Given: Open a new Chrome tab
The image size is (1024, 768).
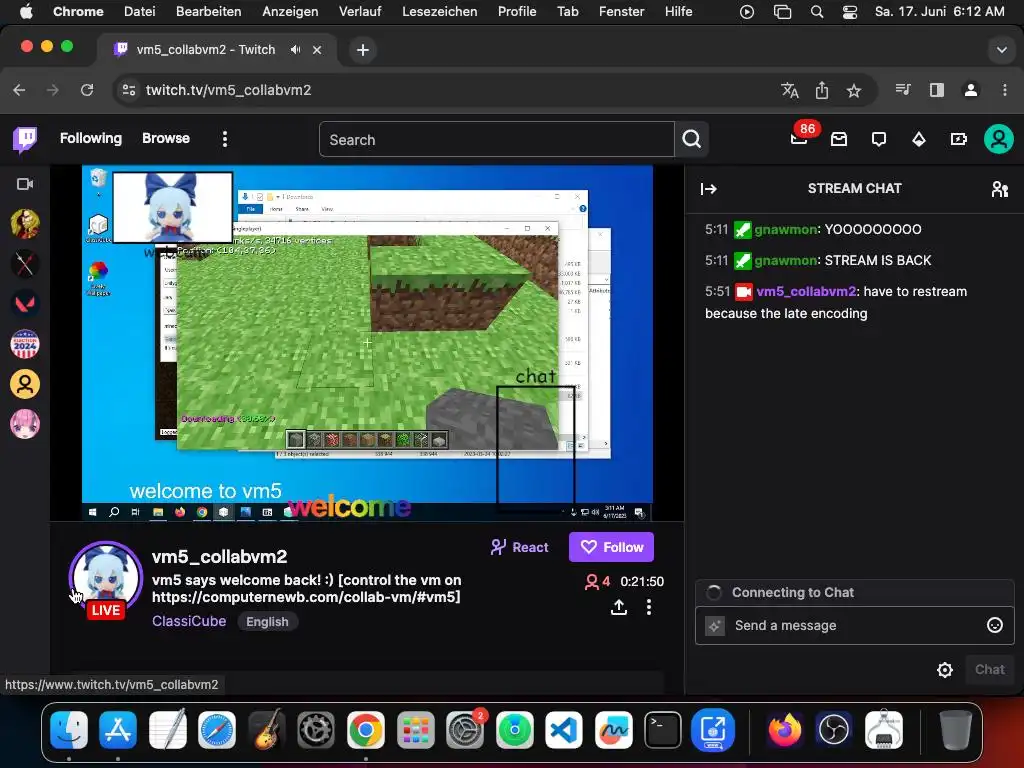Looking at the screenshot, I should pyautogui.click(x=362, y=50).
